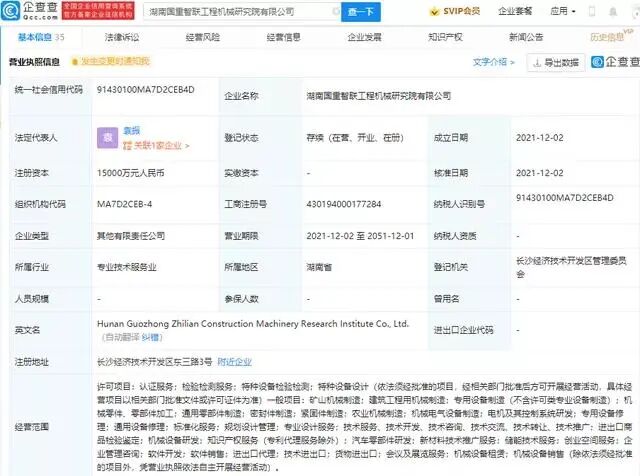Open the 文字介绍 link
Image resolution: width=640 pixels, height=476 pixels.
[493, 62]
